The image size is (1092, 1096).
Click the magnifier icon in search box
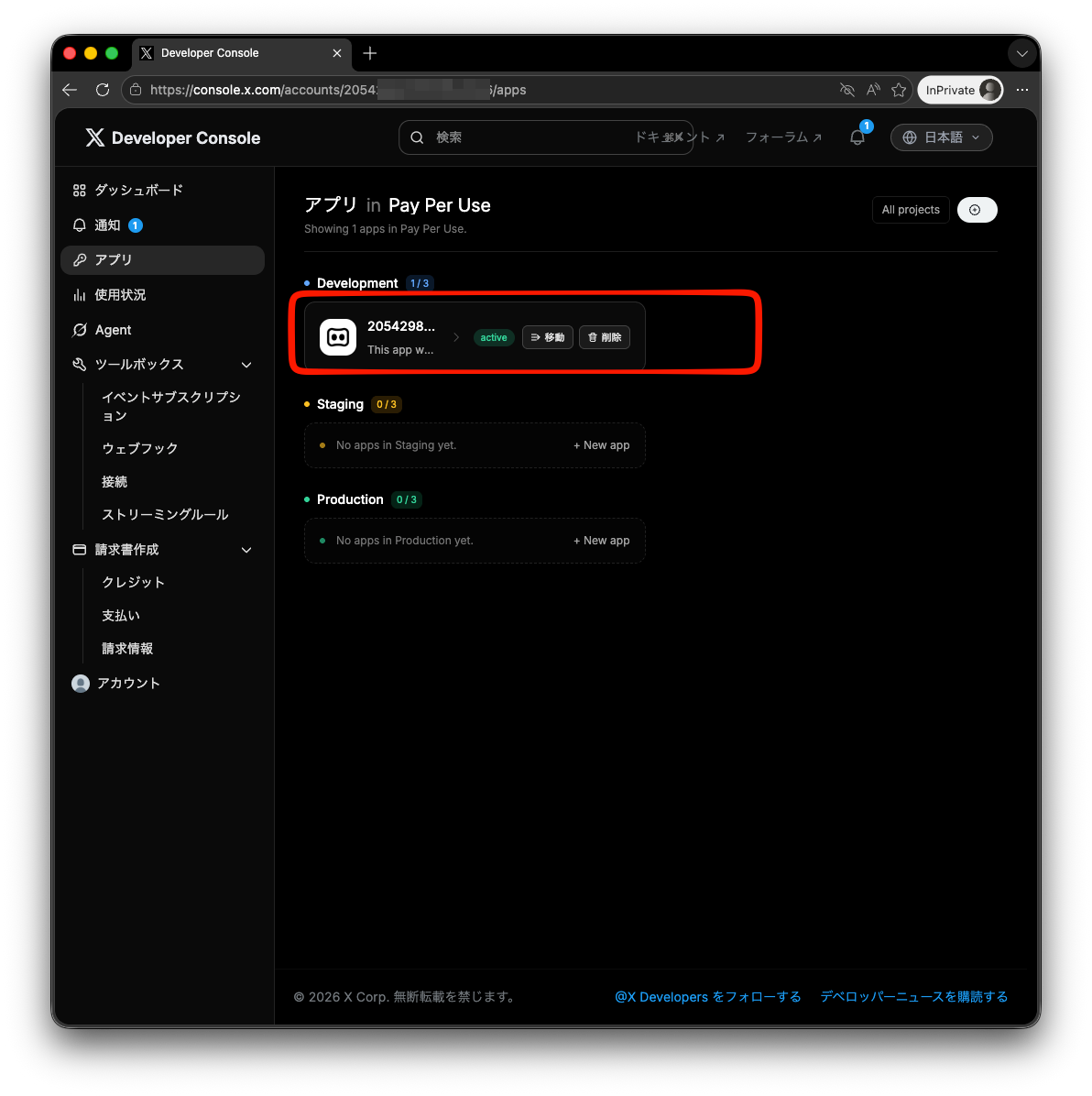417,137
